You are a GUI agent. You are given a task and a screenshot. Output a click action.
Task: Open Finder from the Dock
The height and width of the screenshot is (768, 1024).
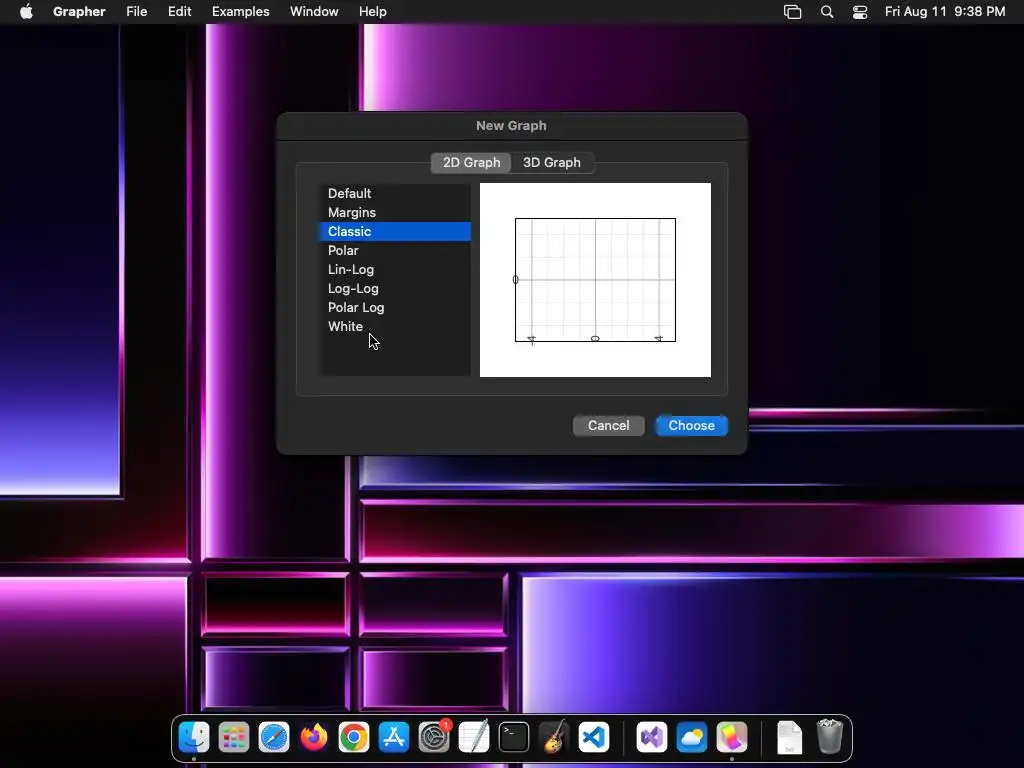point(194,737)
